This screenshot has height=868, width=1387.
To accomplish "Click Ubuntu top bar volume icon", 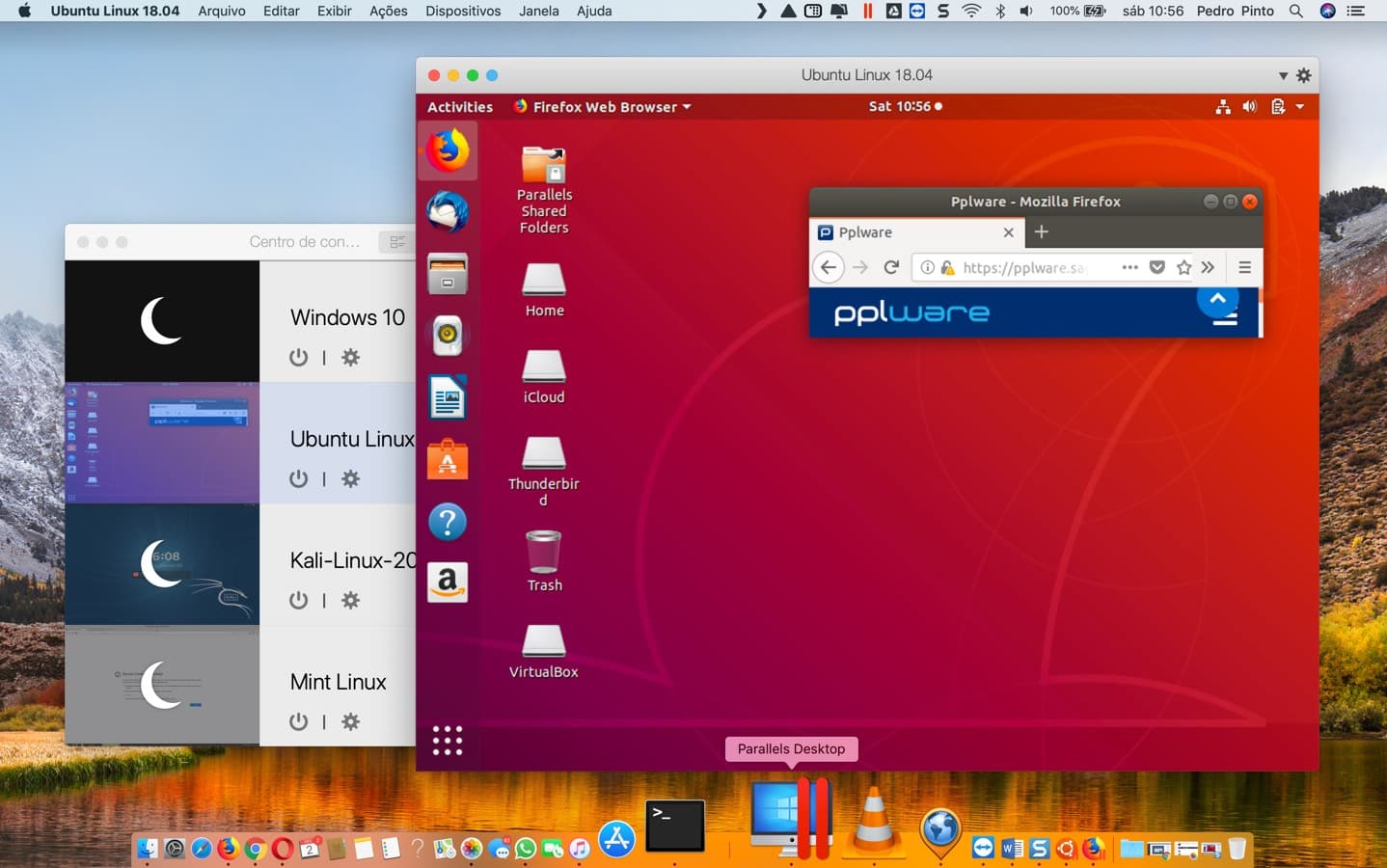I will [1250, 107].
